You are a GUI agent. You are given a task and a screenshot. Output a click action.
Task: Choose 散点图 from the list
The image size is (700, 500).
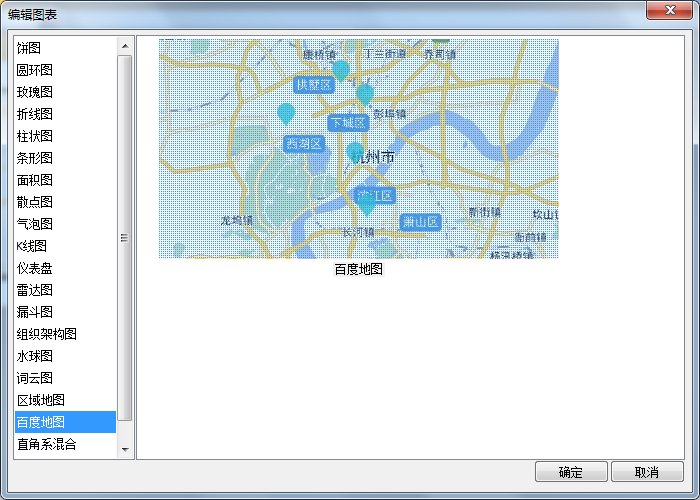pyautogui.click(x=35, y=202)
